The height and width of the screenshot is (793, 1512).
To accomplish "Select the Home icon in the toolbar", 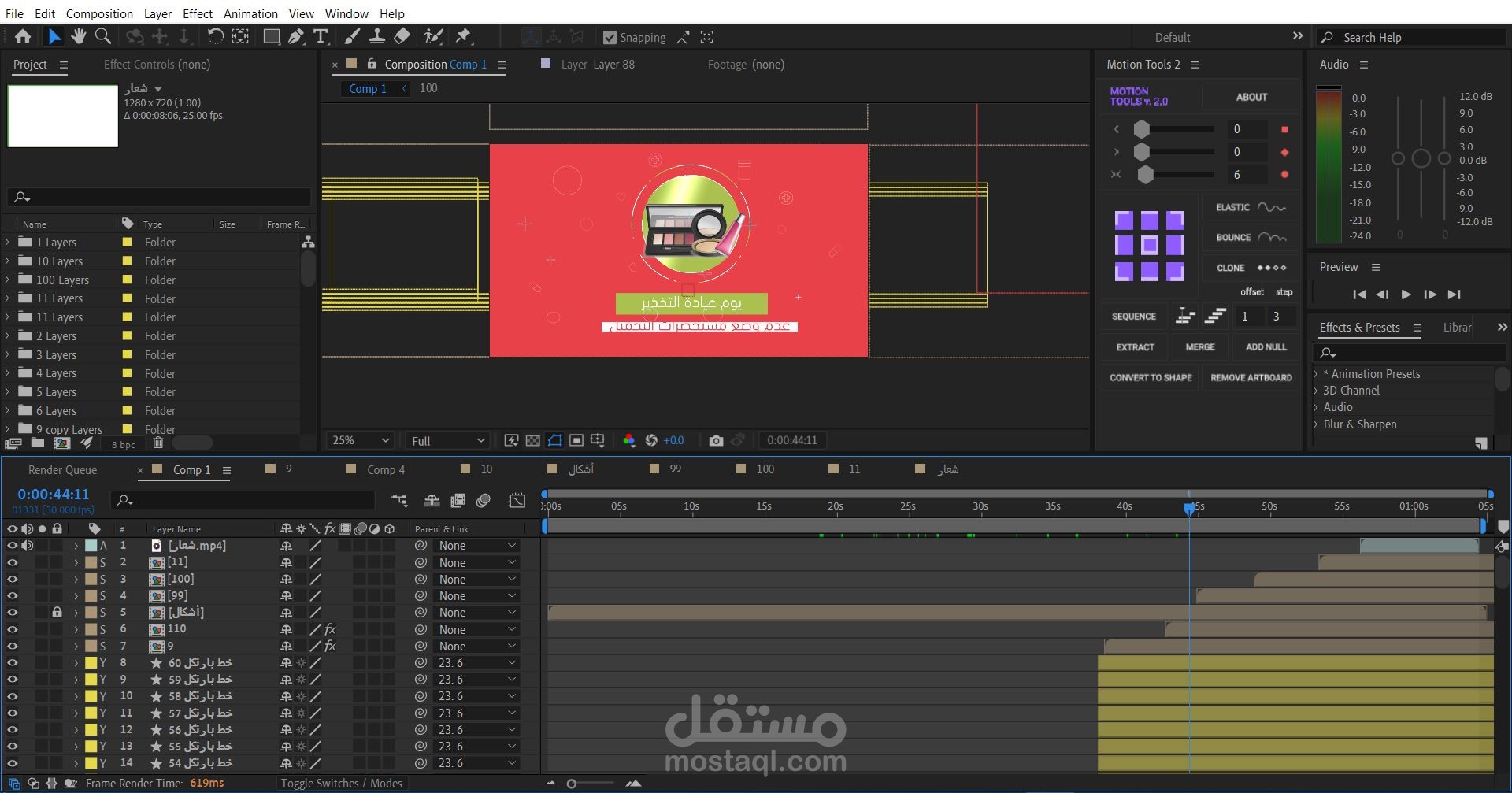I will coord(23,36).
